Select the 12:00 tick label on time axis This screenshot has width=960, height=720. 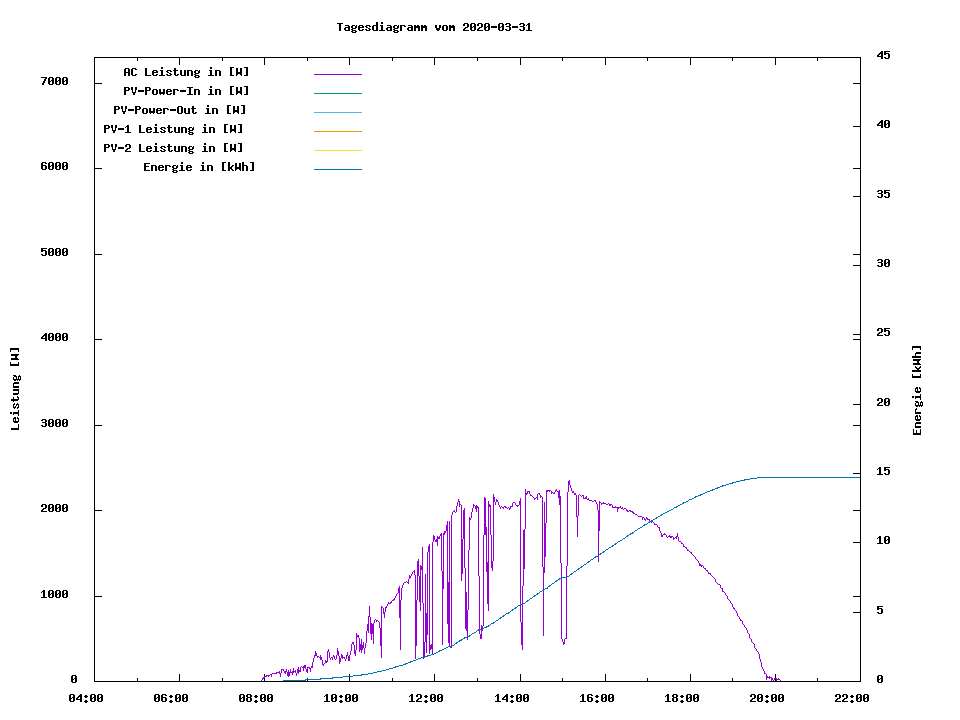(x=426, y=698)
